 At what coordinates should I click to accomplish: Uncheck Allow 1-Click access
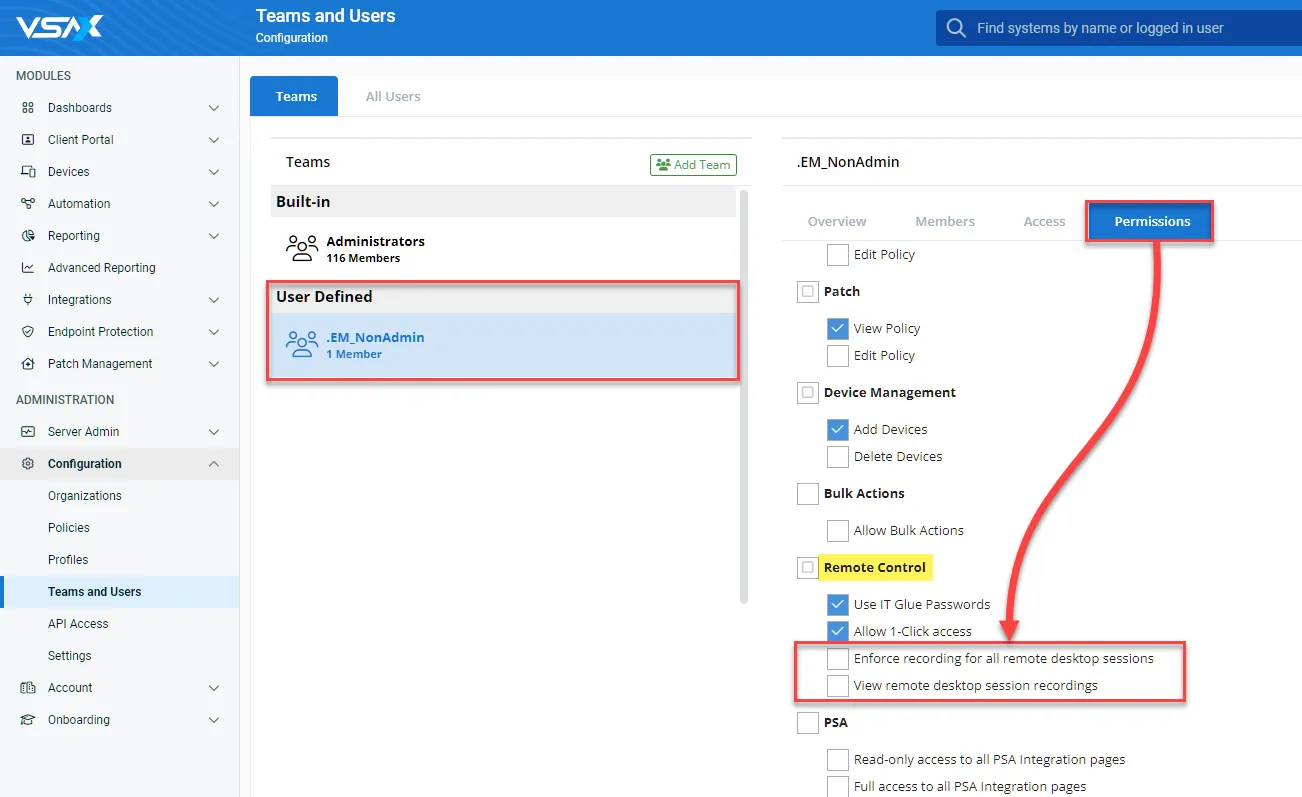[x=838, y=632]
